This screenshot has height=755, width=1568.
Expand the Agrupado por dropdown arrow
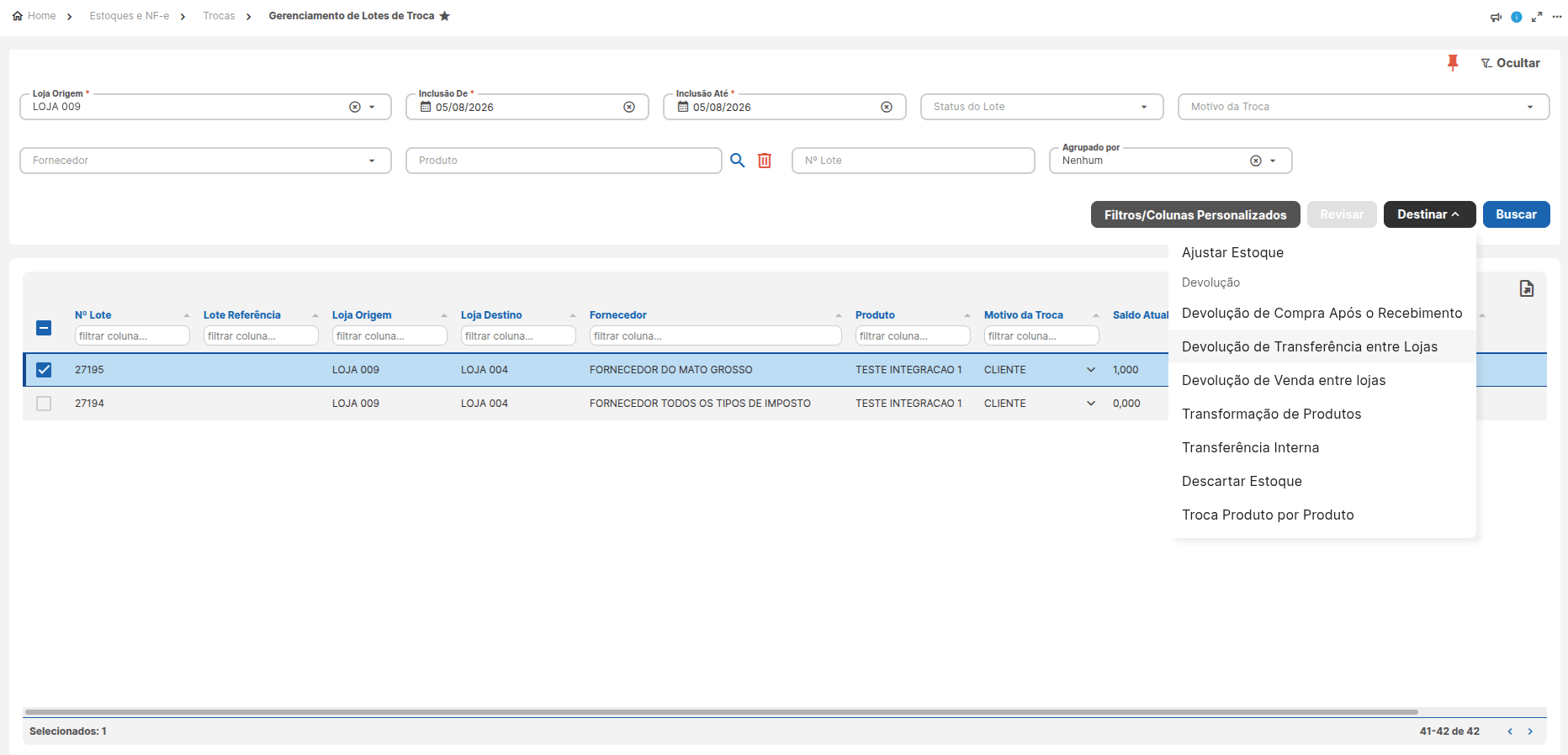pyautogui.click(x=1273, y=161)
